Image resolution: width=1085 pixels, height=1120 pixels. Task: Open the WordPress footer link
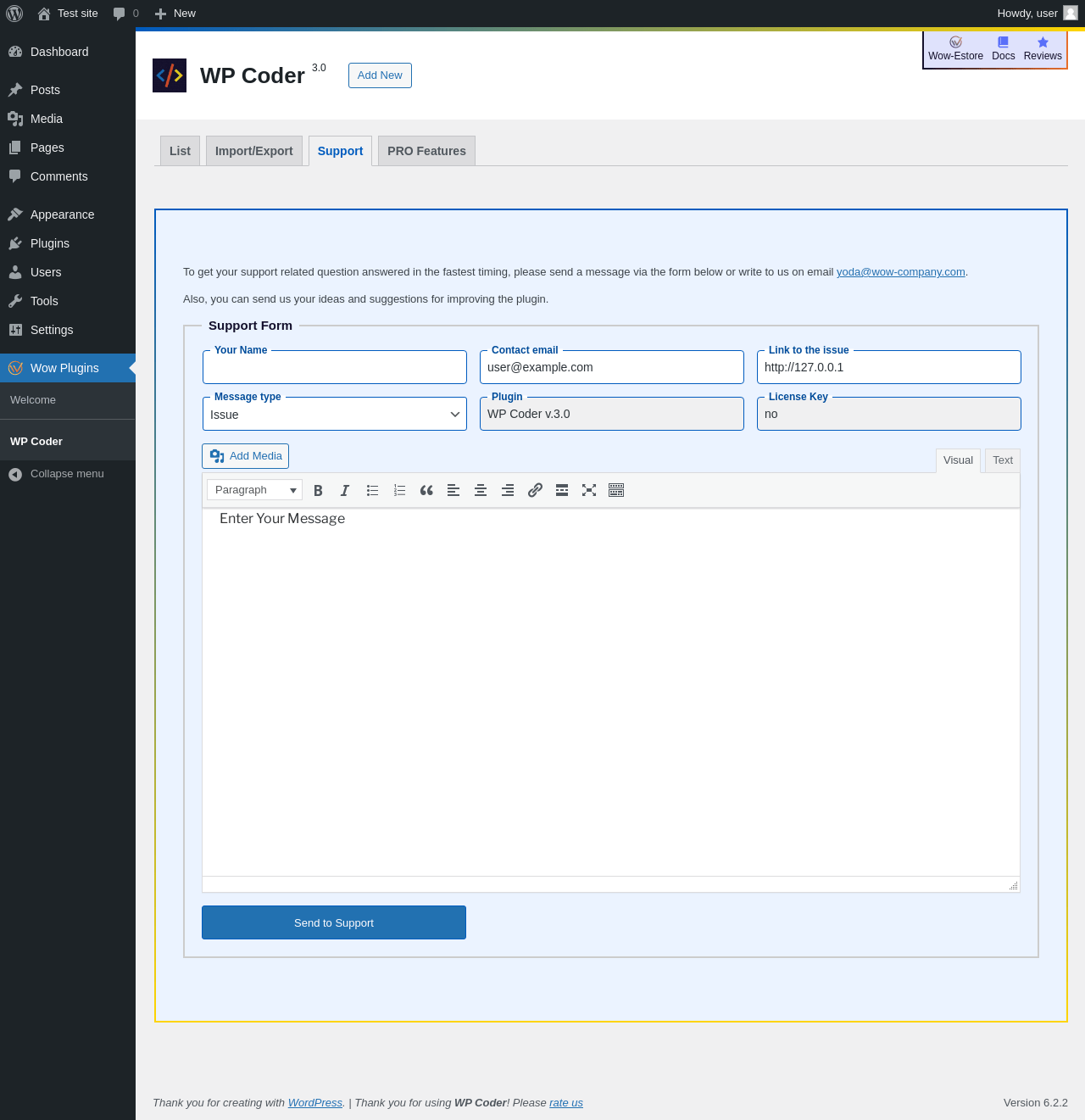[315, 1103]
